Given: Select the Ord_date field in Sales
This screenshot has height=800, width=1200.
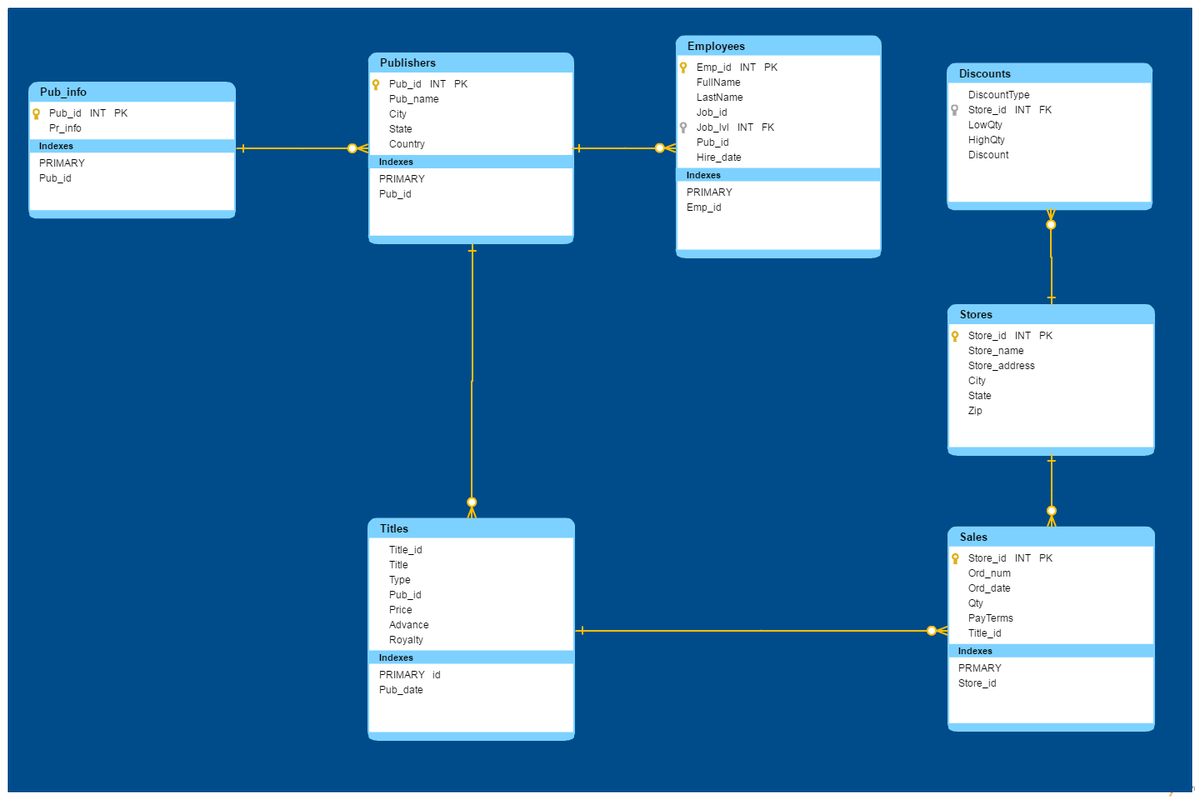Looking at the screenshot, I should point(990,589).
